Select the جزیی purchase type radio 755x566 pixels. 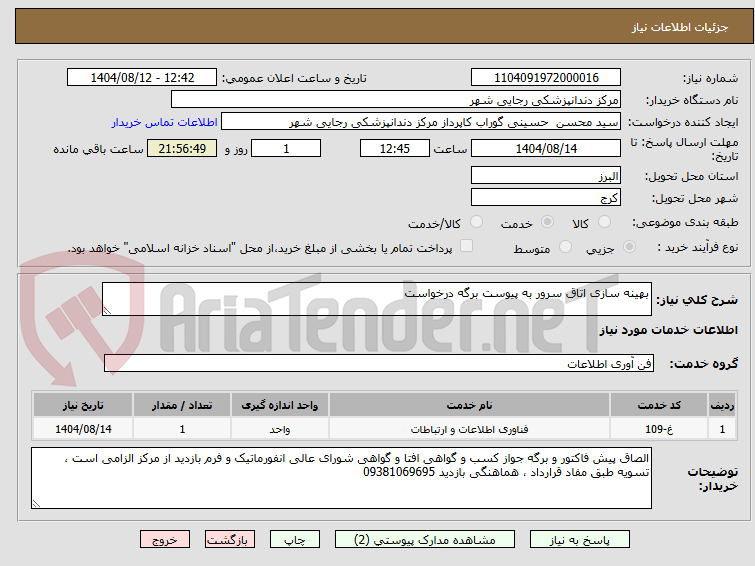[629, 247]
